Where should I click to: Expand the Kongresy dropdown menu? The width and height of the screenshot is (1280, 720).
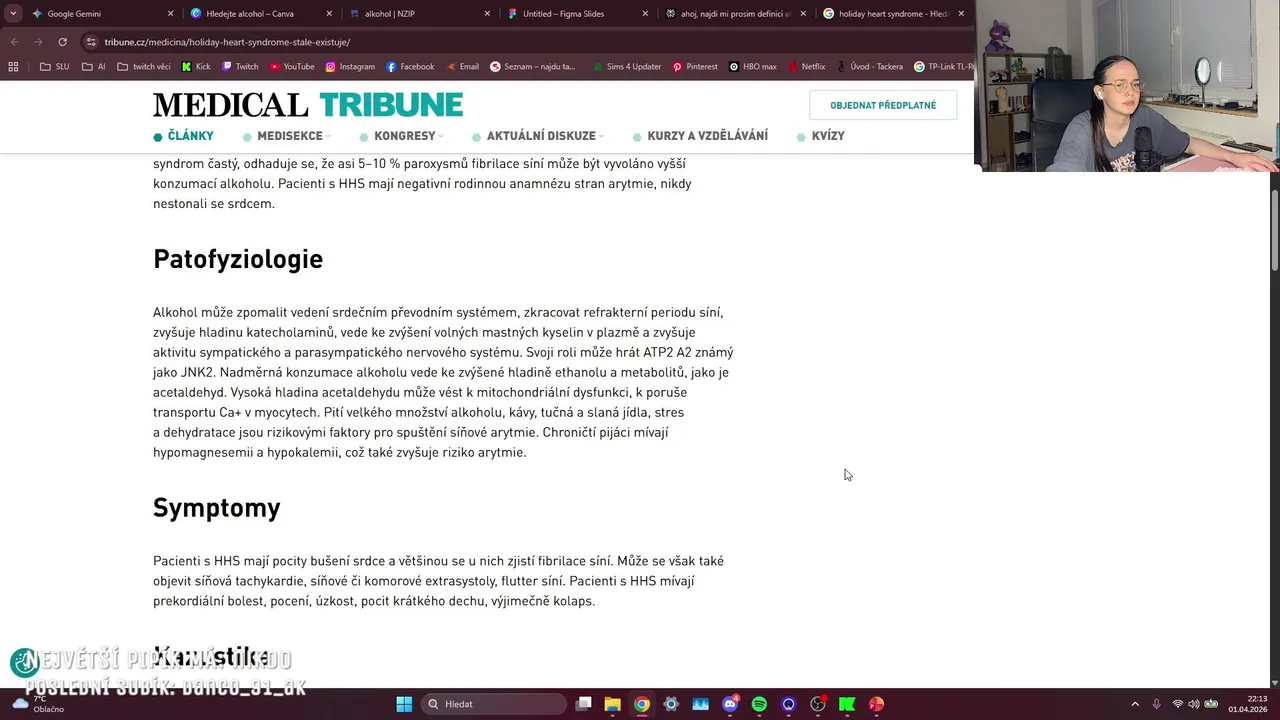click(402, 136)
